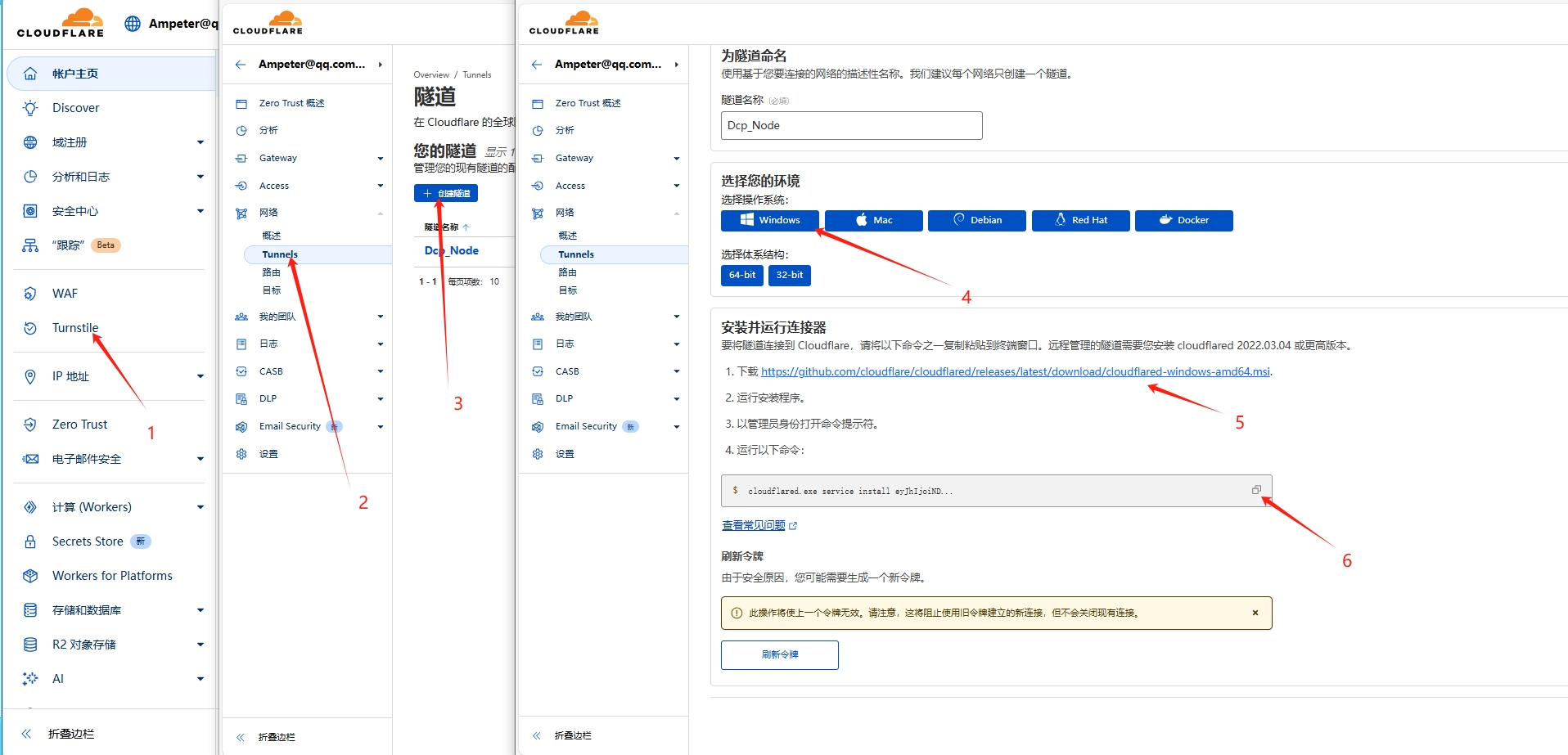Click the 日志 icon in right panel

click(538, 344)
